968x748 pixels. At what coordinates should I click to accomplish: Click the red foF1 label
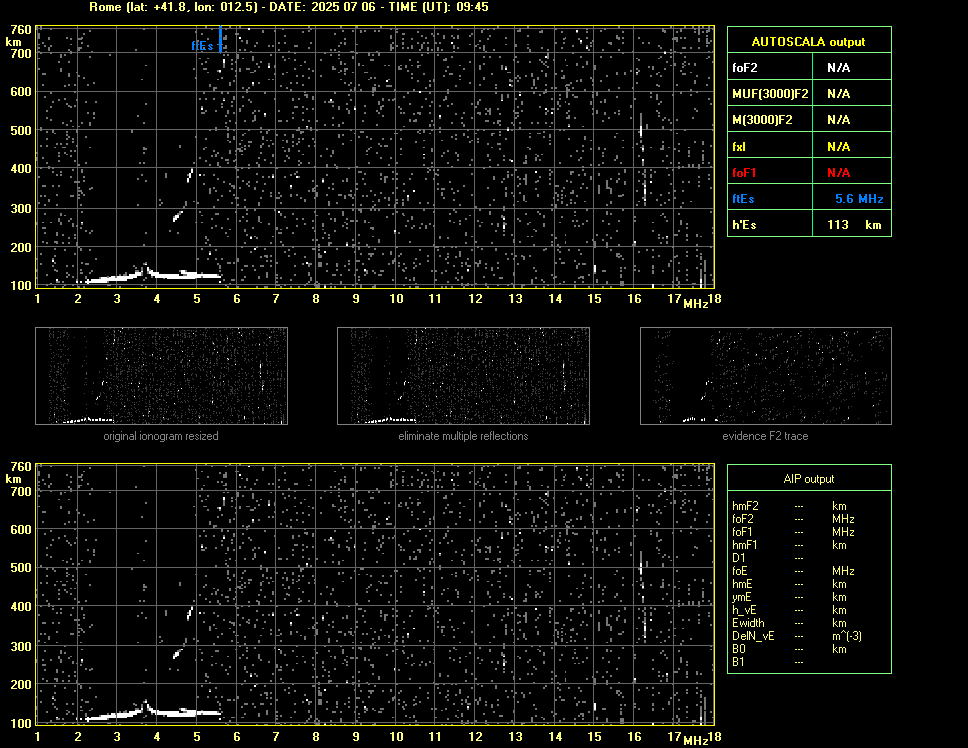coord(744,173)
